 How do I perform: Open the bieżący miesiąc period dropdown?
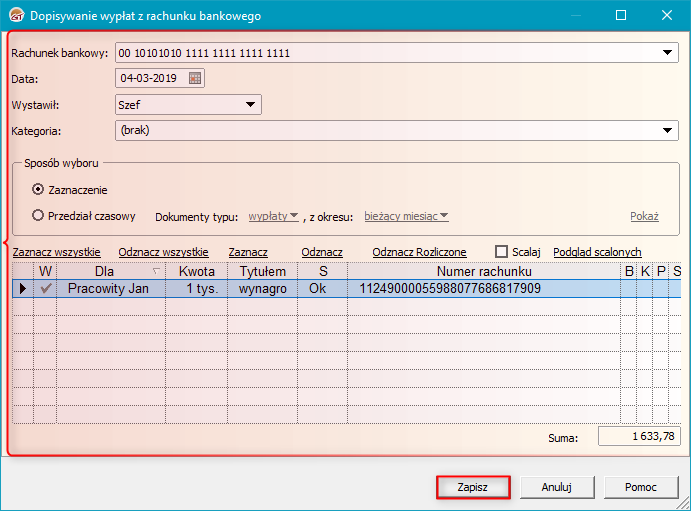coord(406,216)
